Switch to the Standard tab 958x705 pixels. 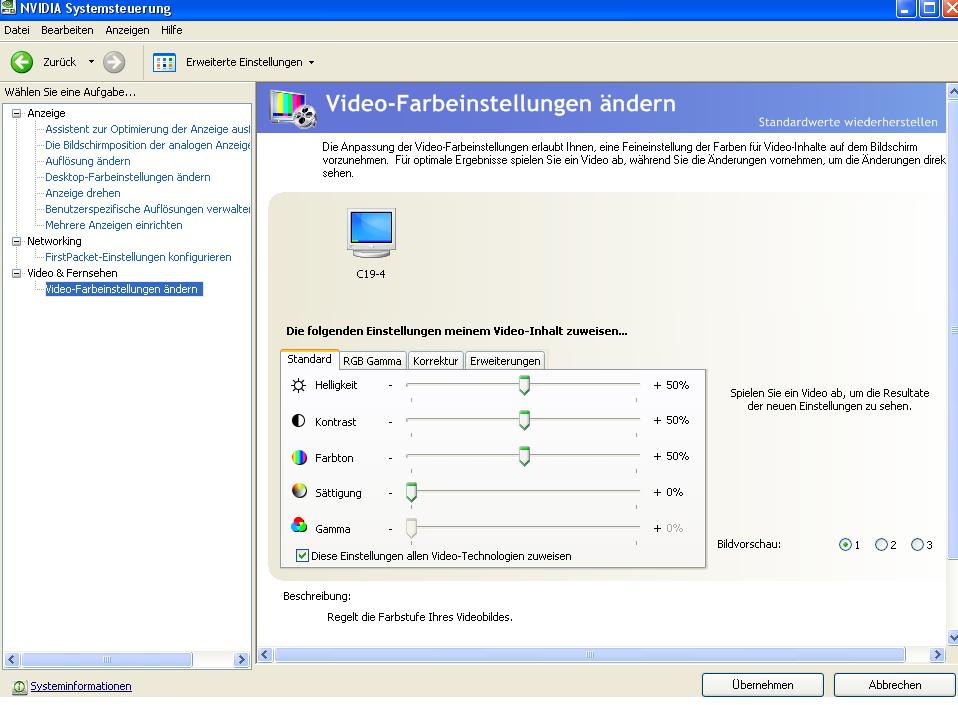point(309,359)
